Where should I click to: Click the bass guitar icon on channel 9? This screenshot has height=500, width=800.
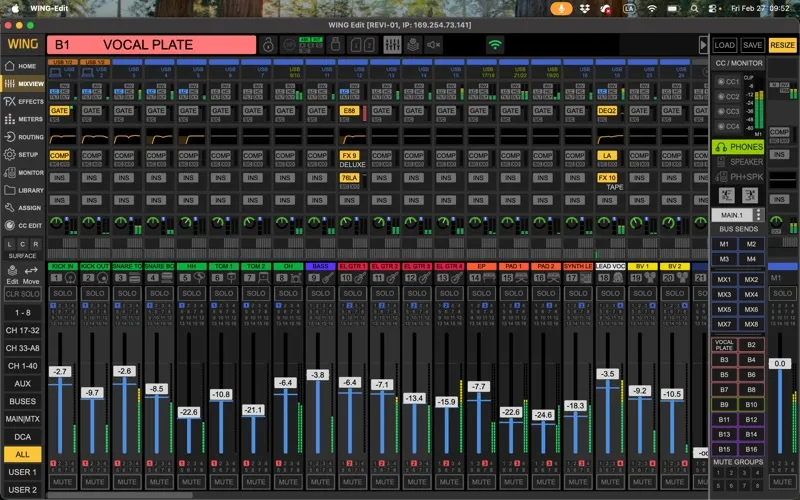(327, 278)
